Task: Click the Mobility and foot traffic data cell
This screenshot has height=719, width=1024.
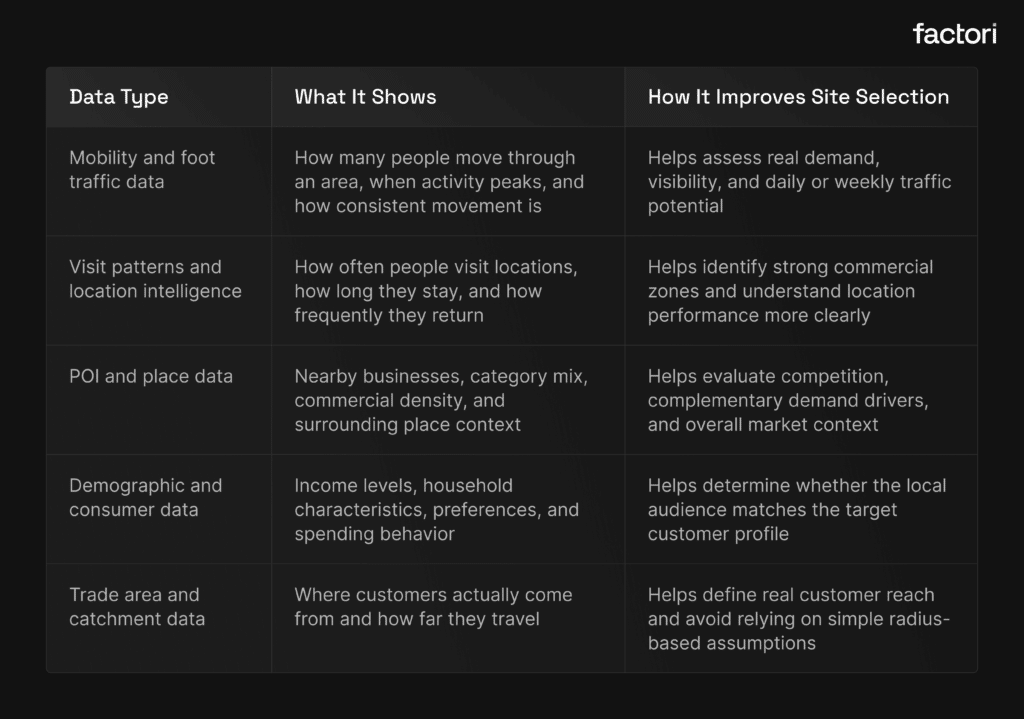Action: [142, 170]
